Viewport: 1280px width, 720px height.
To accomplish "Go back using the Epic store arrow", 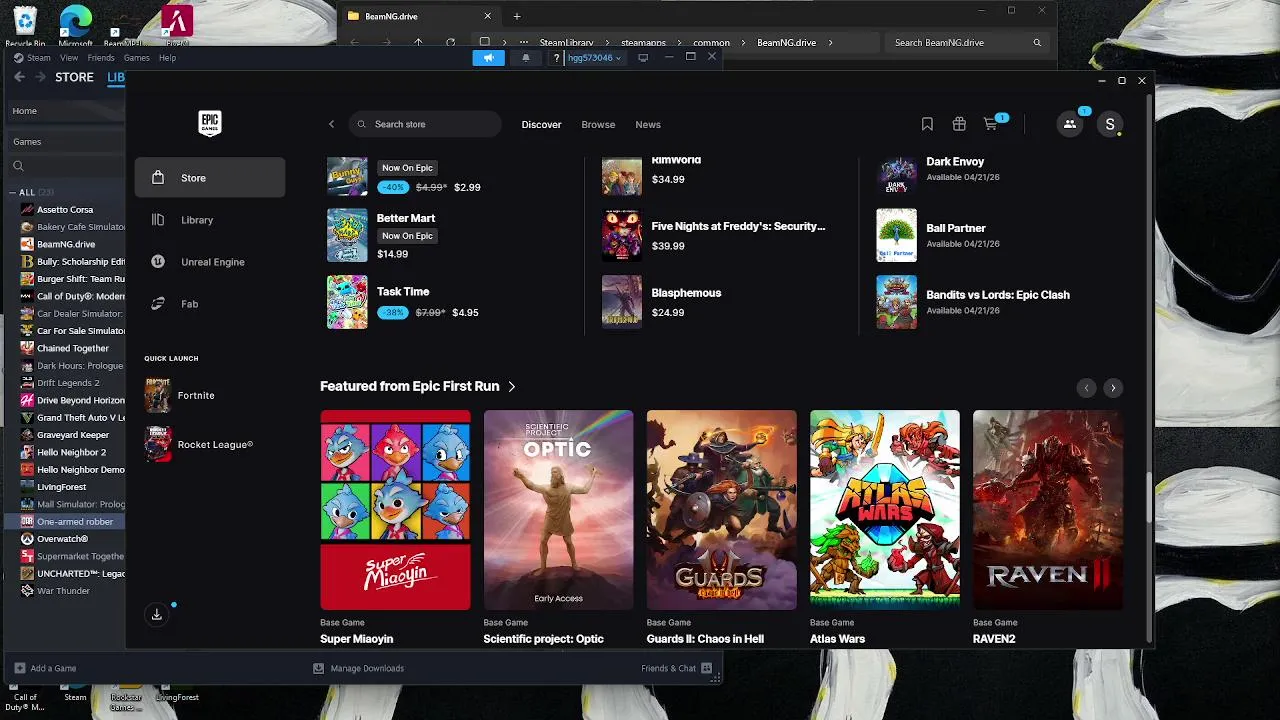I will point(332,124).
